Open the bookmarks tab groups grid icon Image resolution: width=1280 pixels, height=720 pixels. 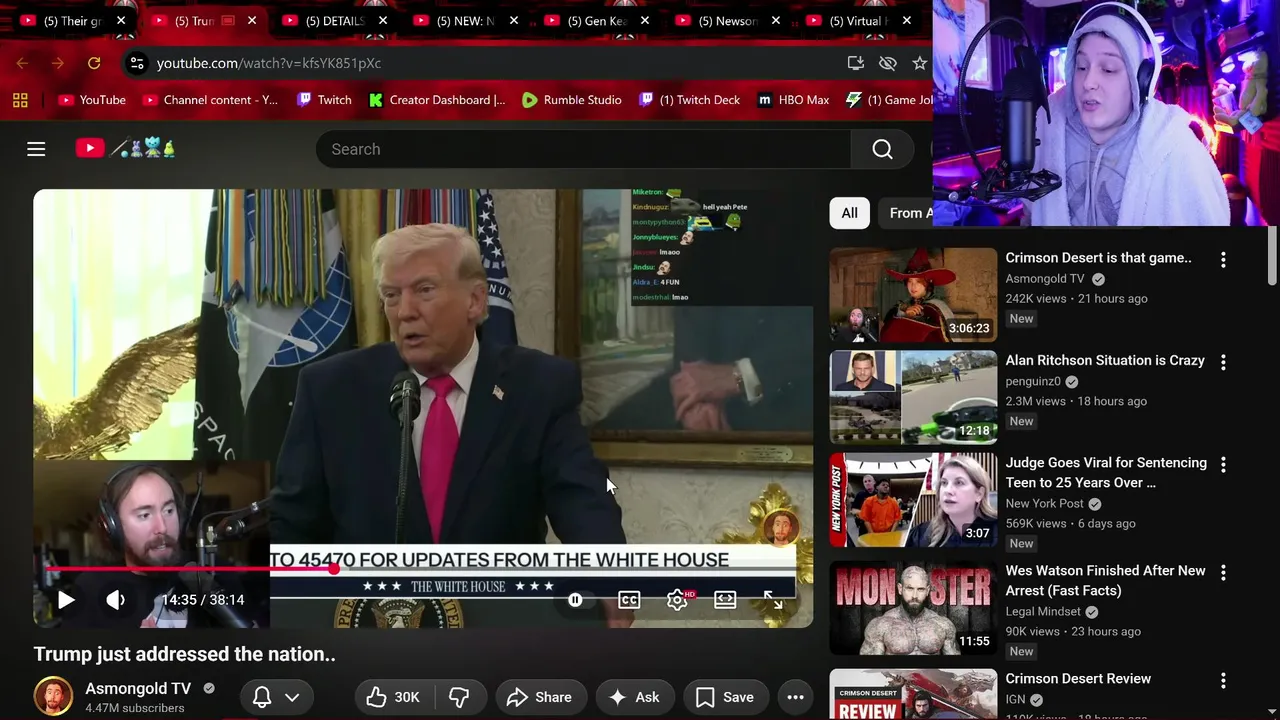pos(20,100)
